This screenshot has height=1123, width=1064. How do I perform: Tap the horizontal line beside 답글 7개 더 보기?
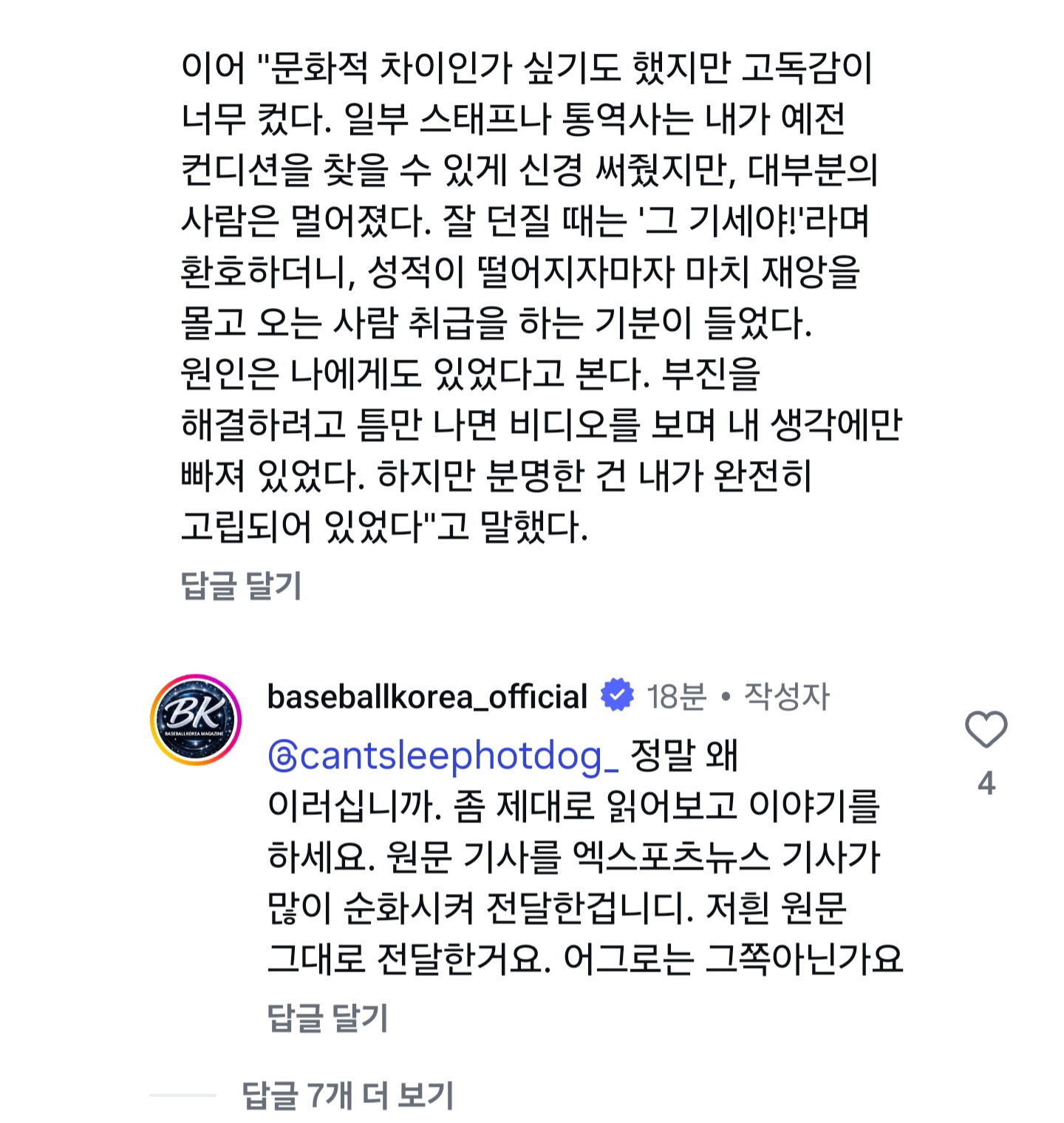pos(183,1096)
